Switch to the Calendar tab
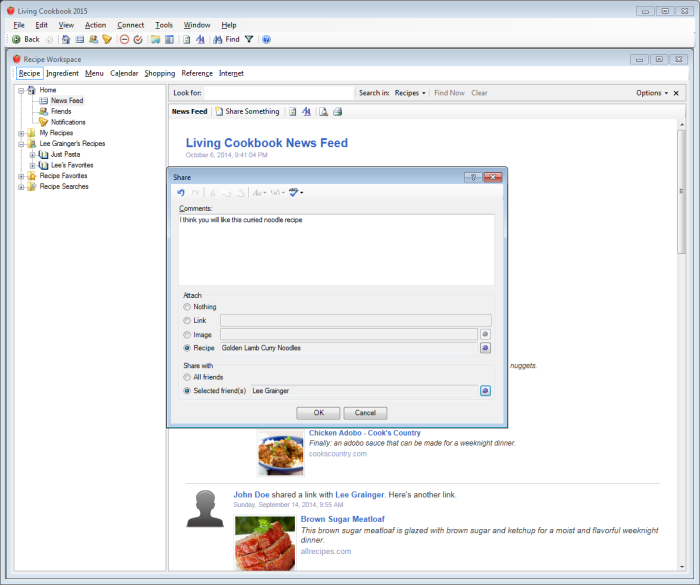The height and width of the screenshot is (585, 700). coord(124,73)
